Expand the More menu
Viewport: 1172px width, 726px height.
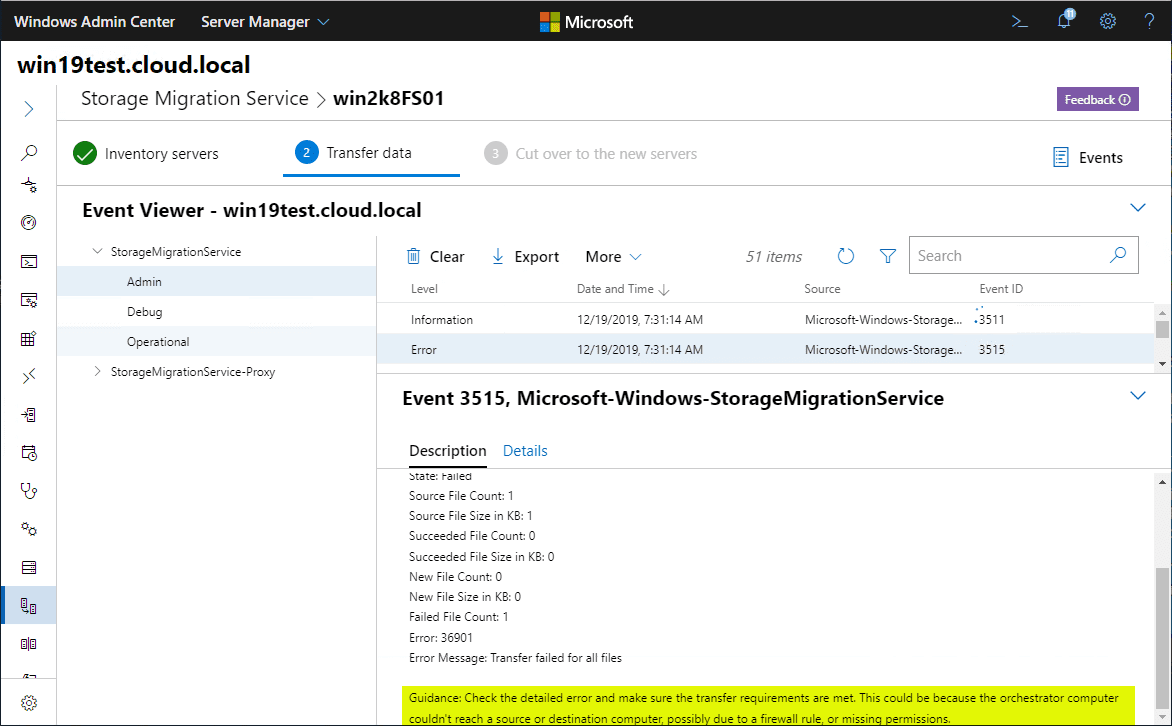613,257
